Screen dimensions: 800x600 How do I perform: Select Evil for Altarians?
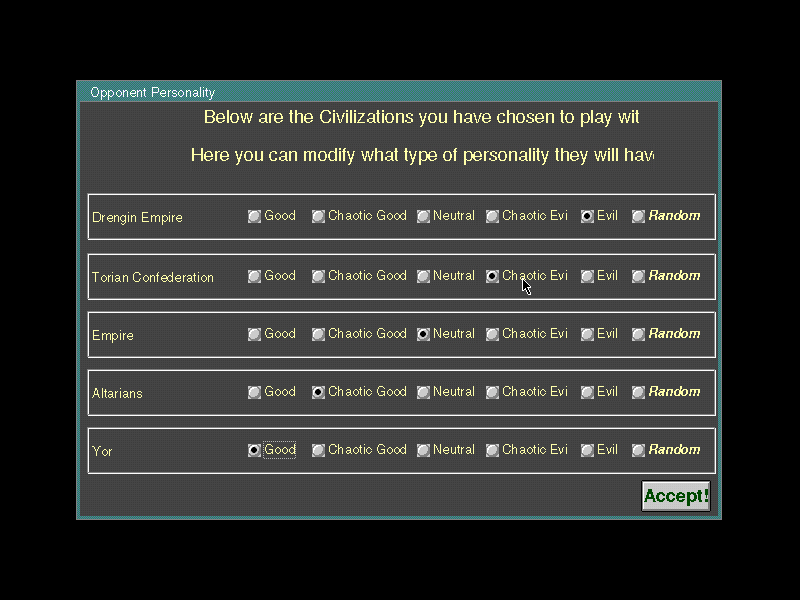tap(587, 392)
